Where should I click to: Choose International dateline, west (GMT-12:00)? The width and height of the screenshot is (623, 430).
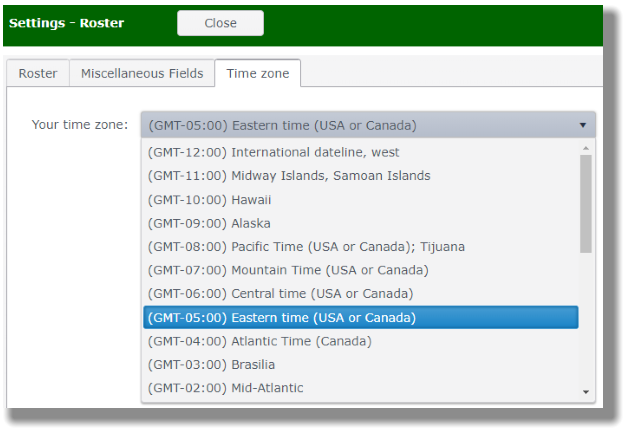(273, 152)
